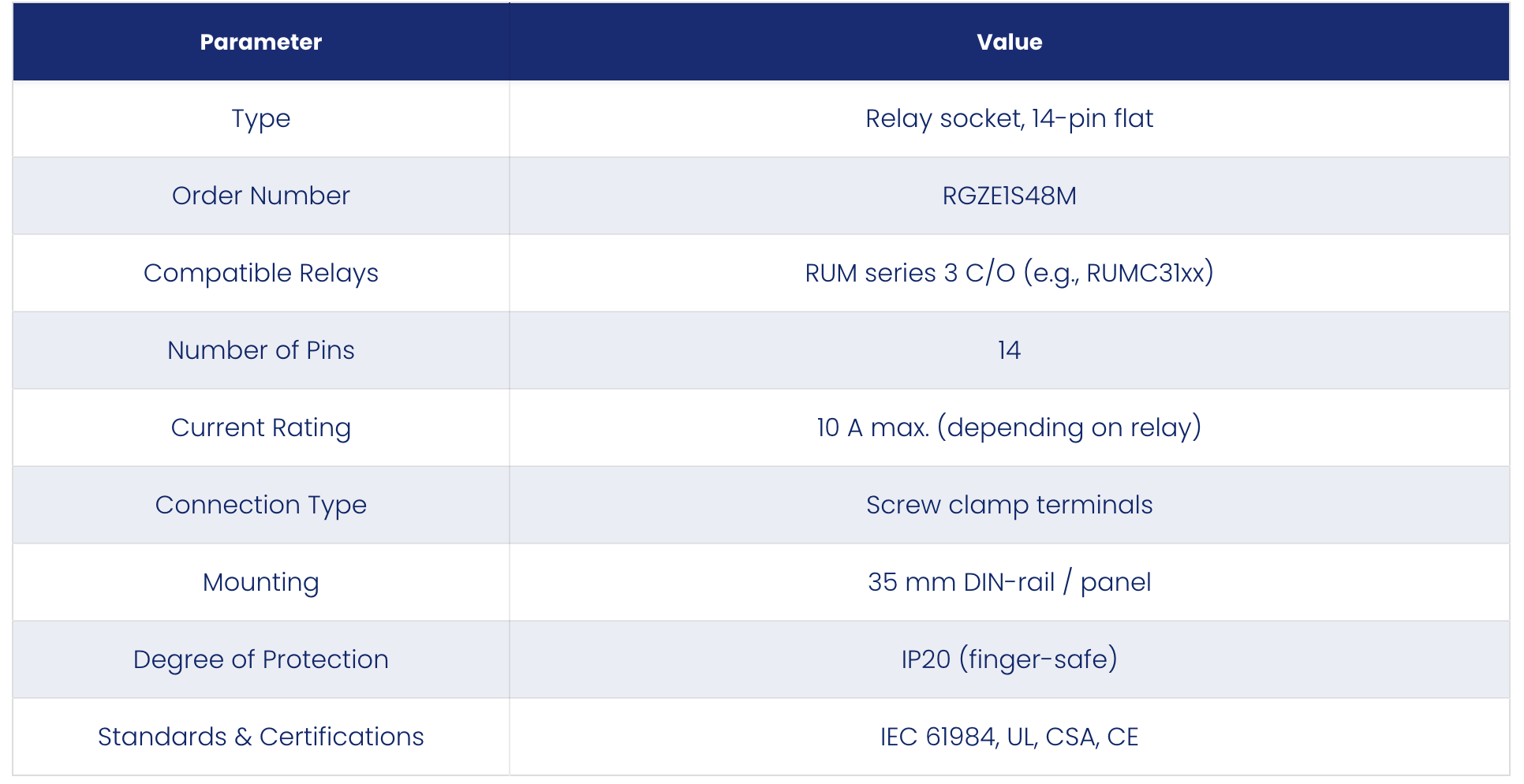Click the Parameter column header
This screenshot has width=1524, height=784.
click(x=261, y=42)
